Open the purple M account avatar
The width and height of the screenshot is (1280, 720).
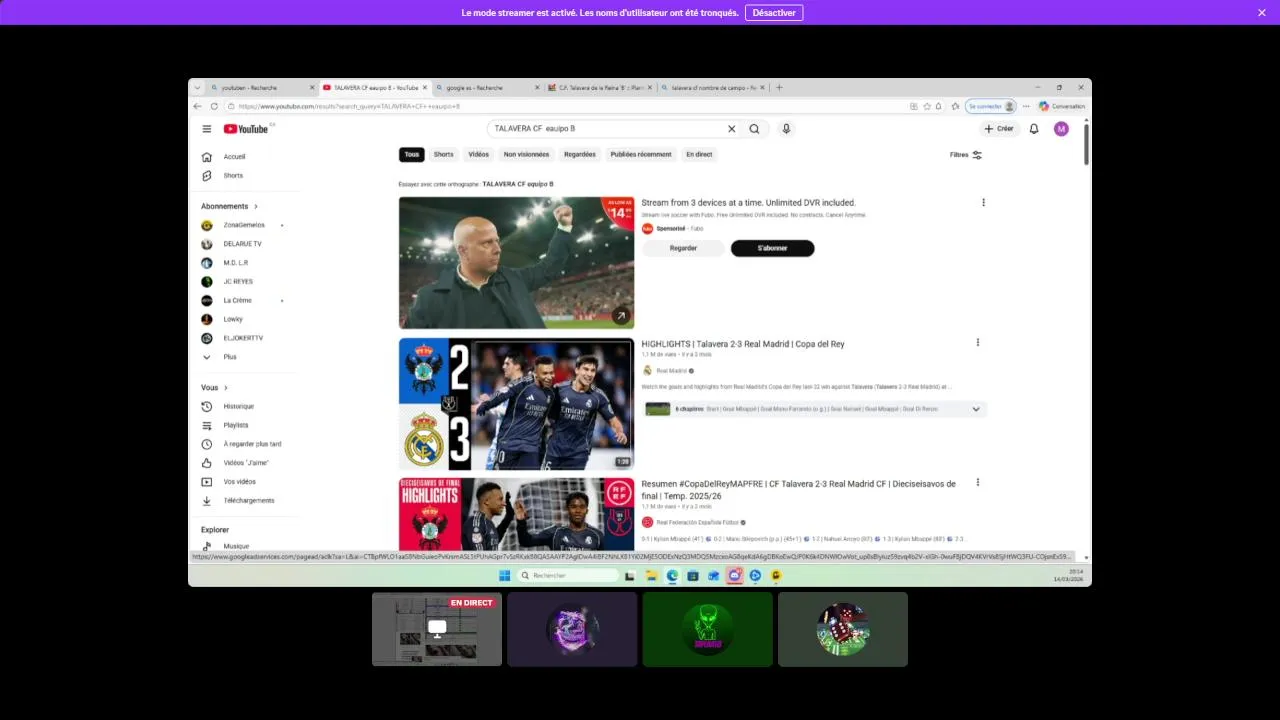[1061, 129]
